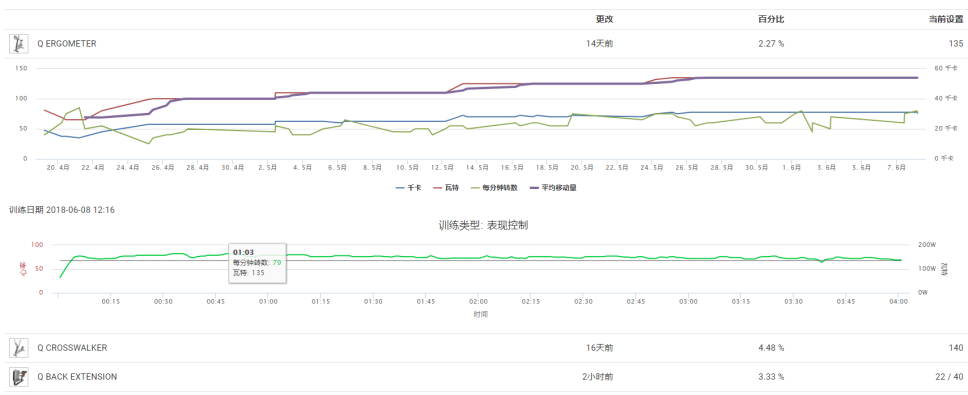Click the 14. 5月 date axis label
The height and width of the screenshot is (395, 968).
[x=477, y=168]
